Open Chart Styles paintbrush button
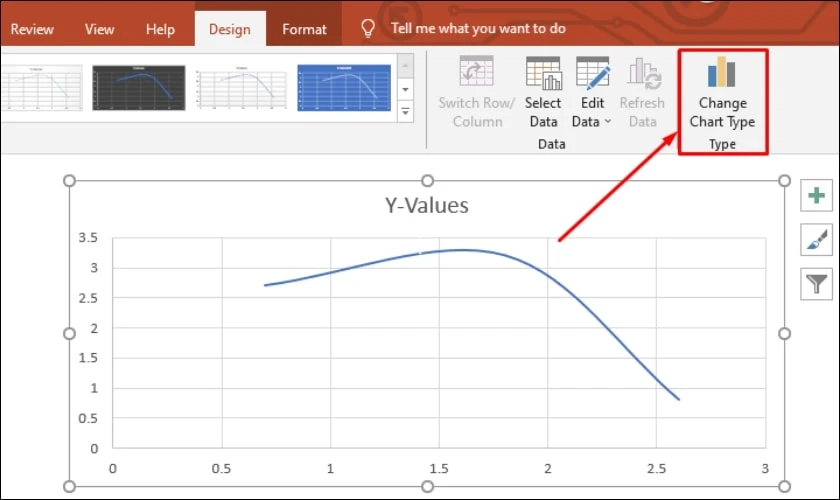 tap(816, 240)
